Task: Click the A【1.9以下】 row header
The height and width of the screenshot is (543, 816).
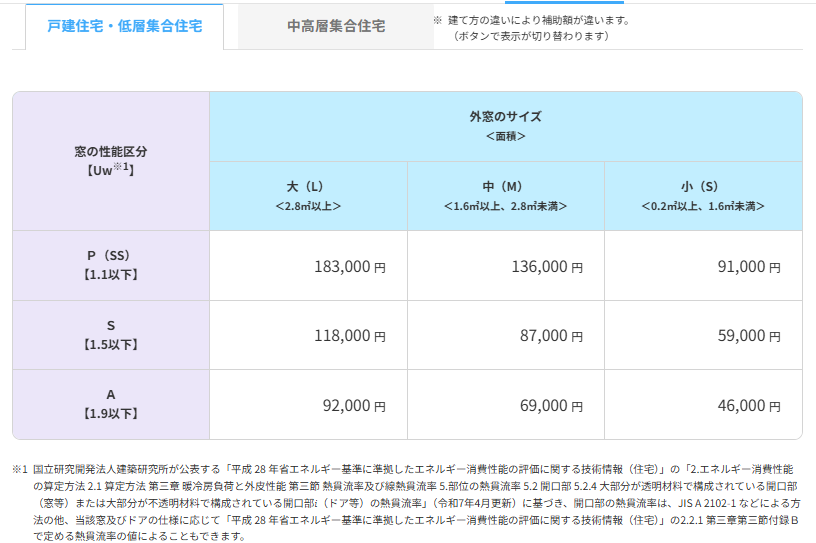Action: click(x=111, y=405)
